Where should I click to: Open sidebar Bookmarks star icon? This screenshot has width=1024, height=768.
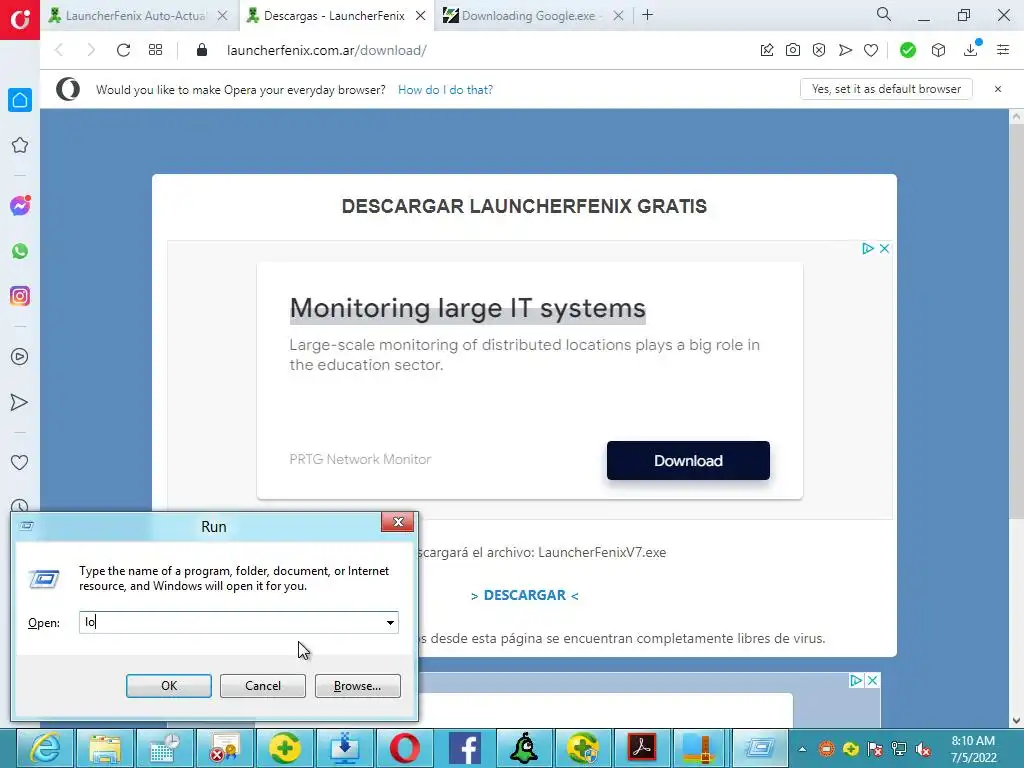click(x=20, y=145)
